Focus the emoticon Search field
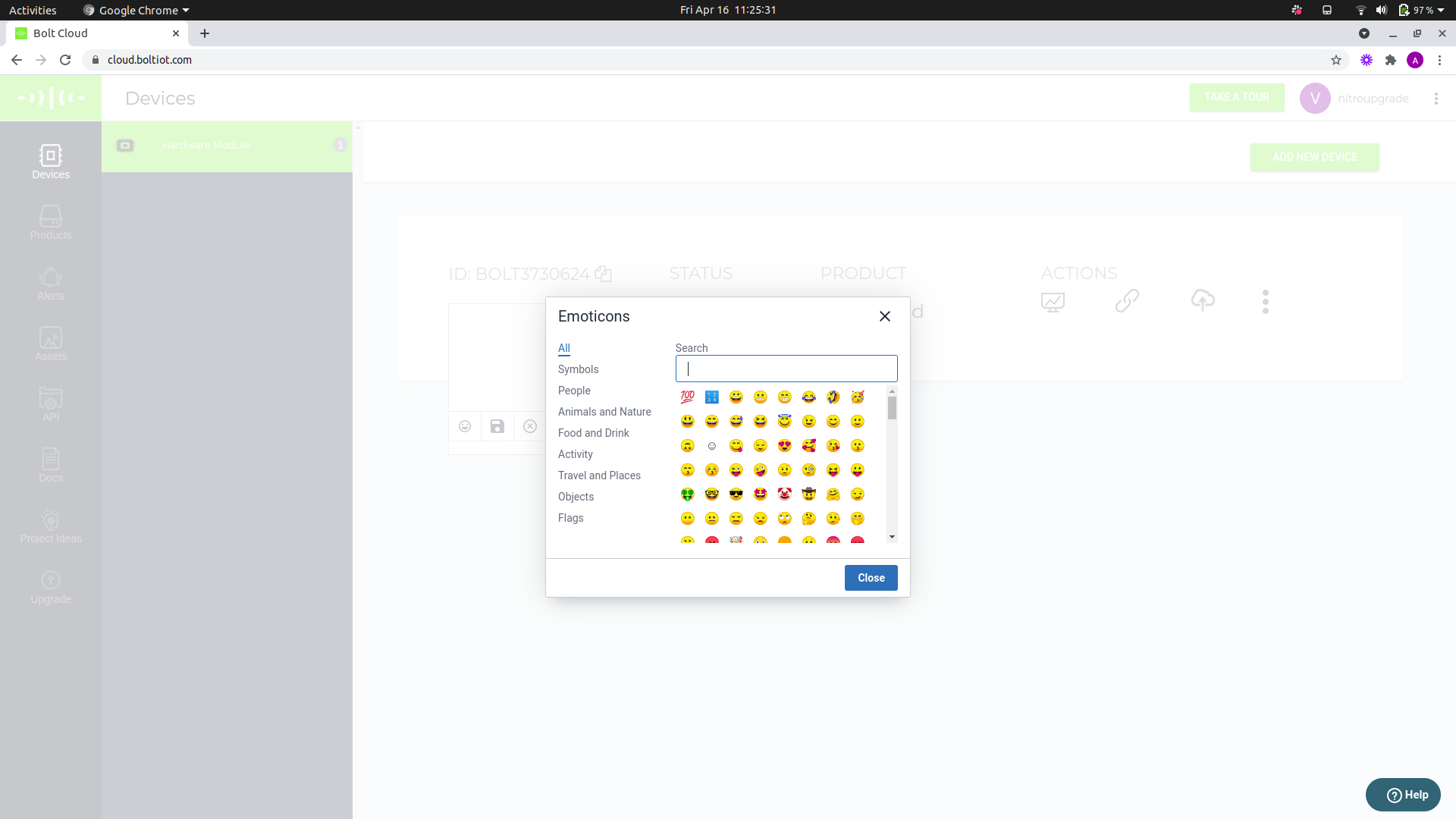The width and height of the screenshot is (1456, 819). point(786,369)
